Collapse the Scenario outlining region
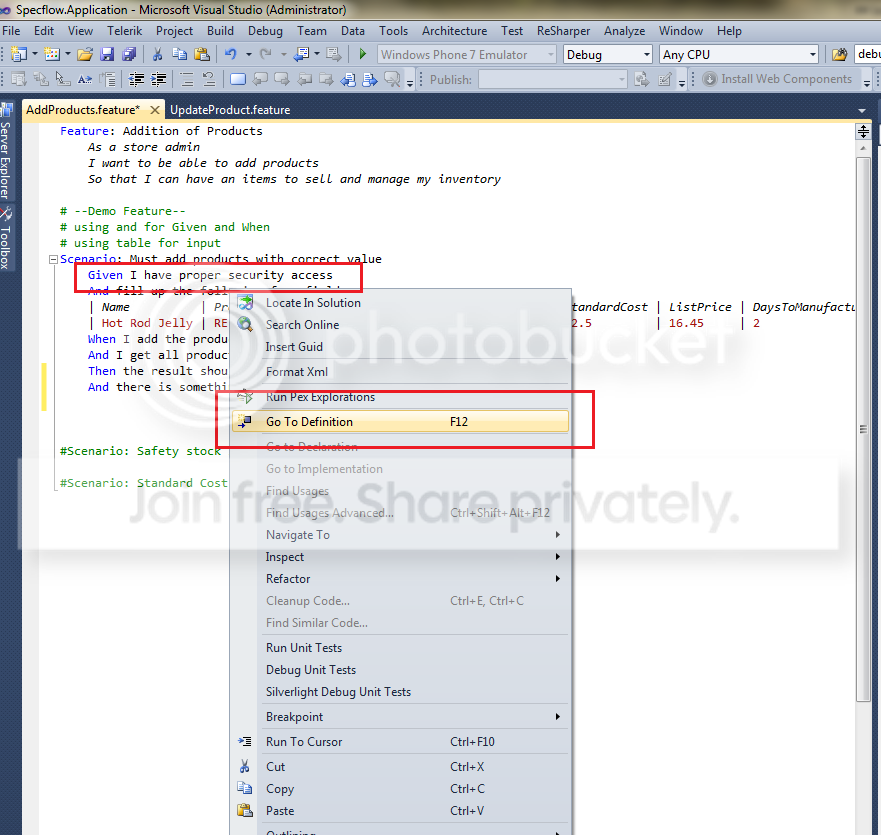 click(53, 259)
